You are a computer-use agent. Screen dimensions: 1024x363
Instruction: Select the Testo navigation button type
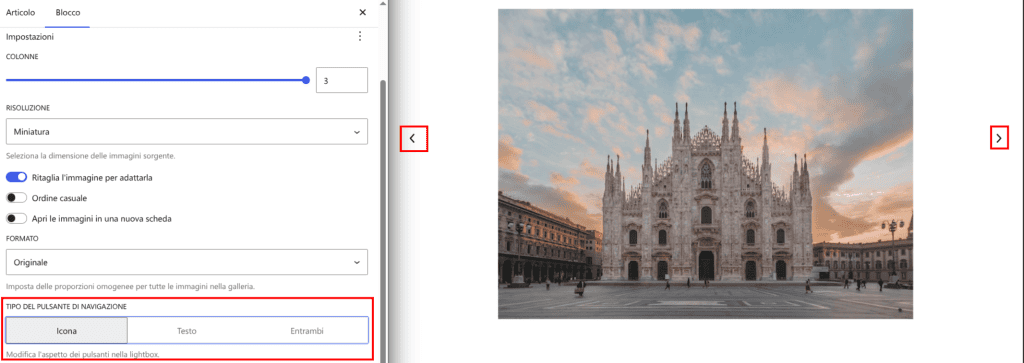coord(187,331)
